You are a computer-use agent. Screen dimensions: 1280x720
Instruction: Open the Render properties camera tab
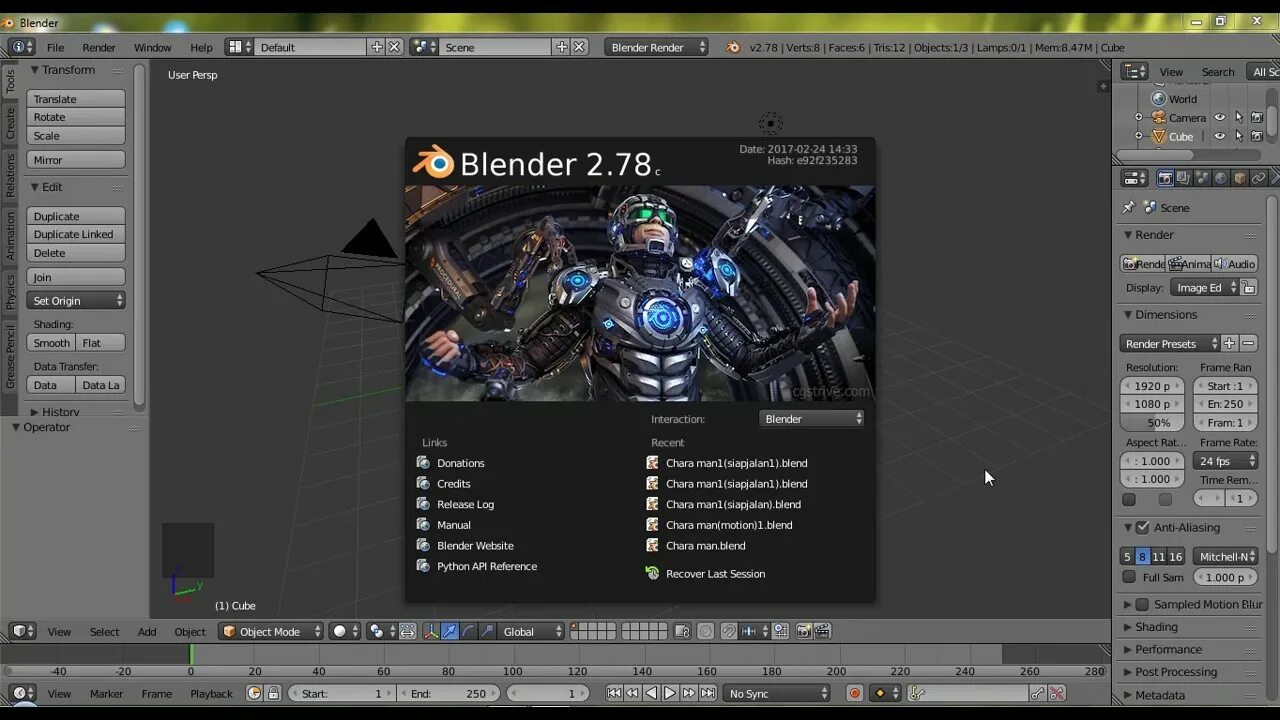pos(1165,178)
